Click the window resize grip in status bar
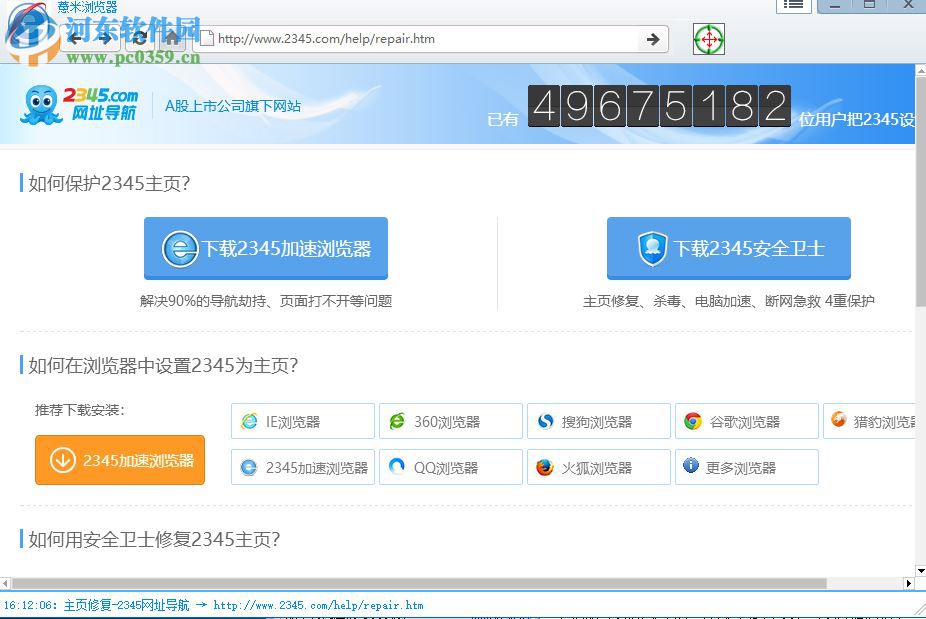Screen dimensions: 926x619 [x=919, y=612]
